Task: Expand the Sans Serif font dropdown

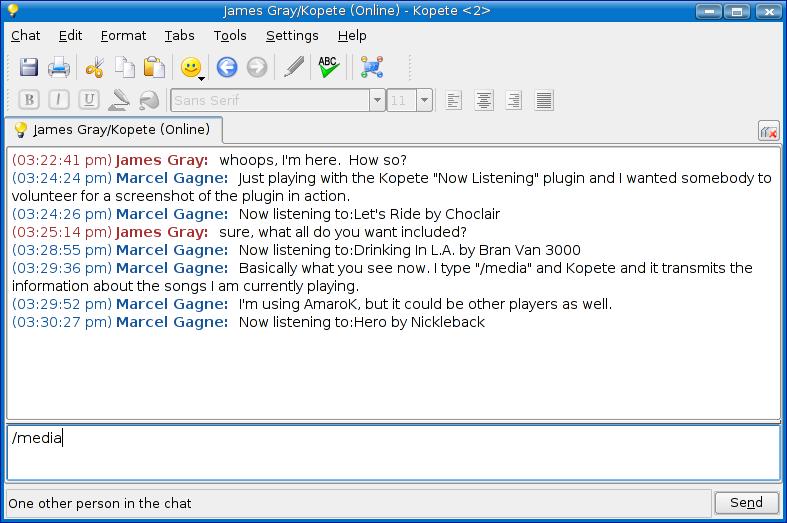Action: pos(377,100)
